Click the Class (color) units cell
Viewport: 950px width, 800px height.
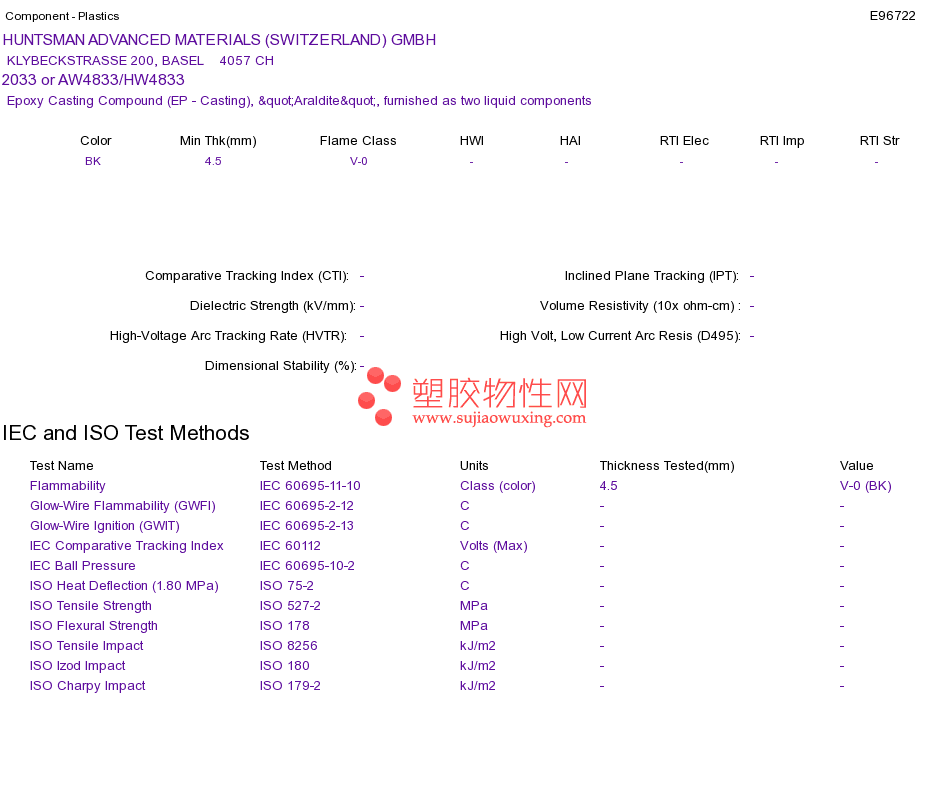498,486
